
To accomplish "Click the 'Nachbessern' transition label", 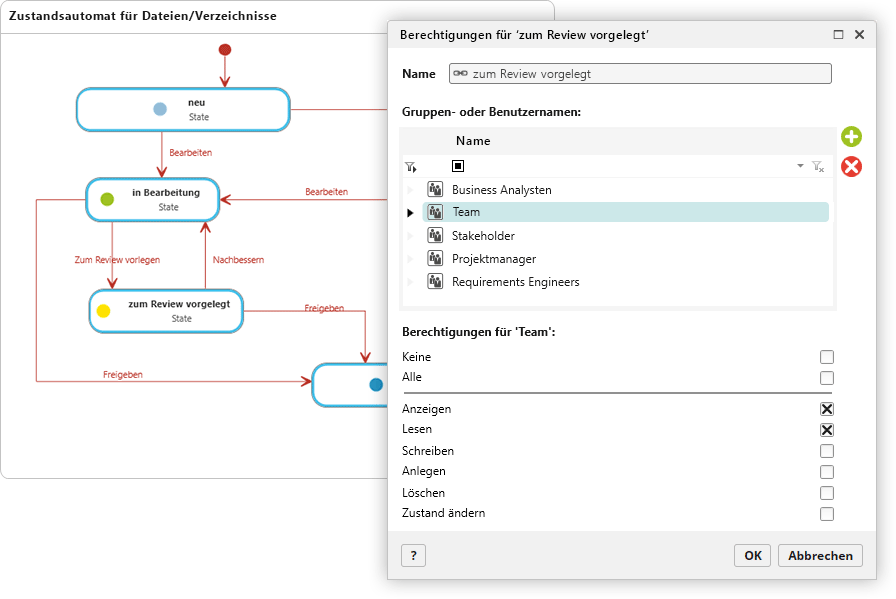I will pos(238,259).
